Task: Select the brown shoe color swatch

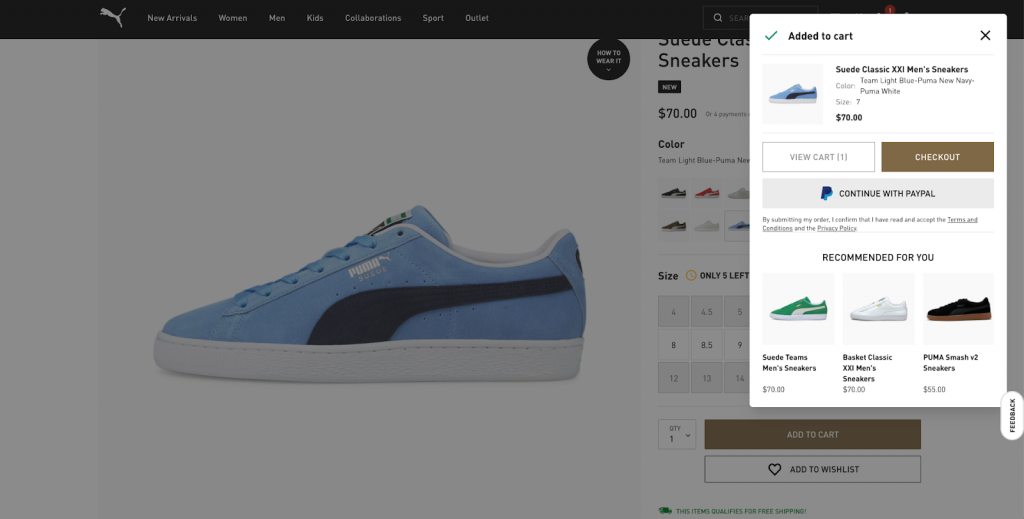Action: click(x=673, y=226)
